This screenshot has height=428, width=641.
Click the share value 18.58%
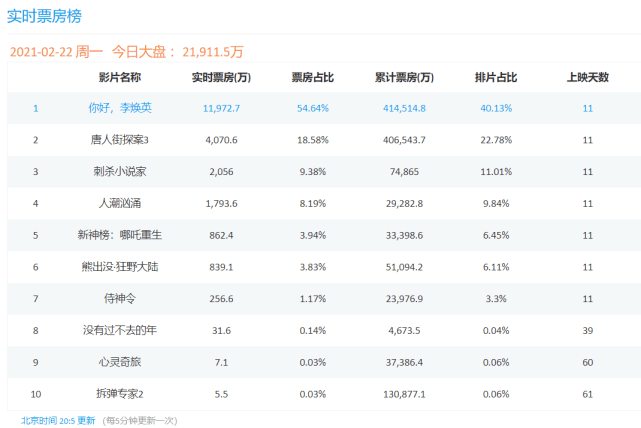click(313, 140)
